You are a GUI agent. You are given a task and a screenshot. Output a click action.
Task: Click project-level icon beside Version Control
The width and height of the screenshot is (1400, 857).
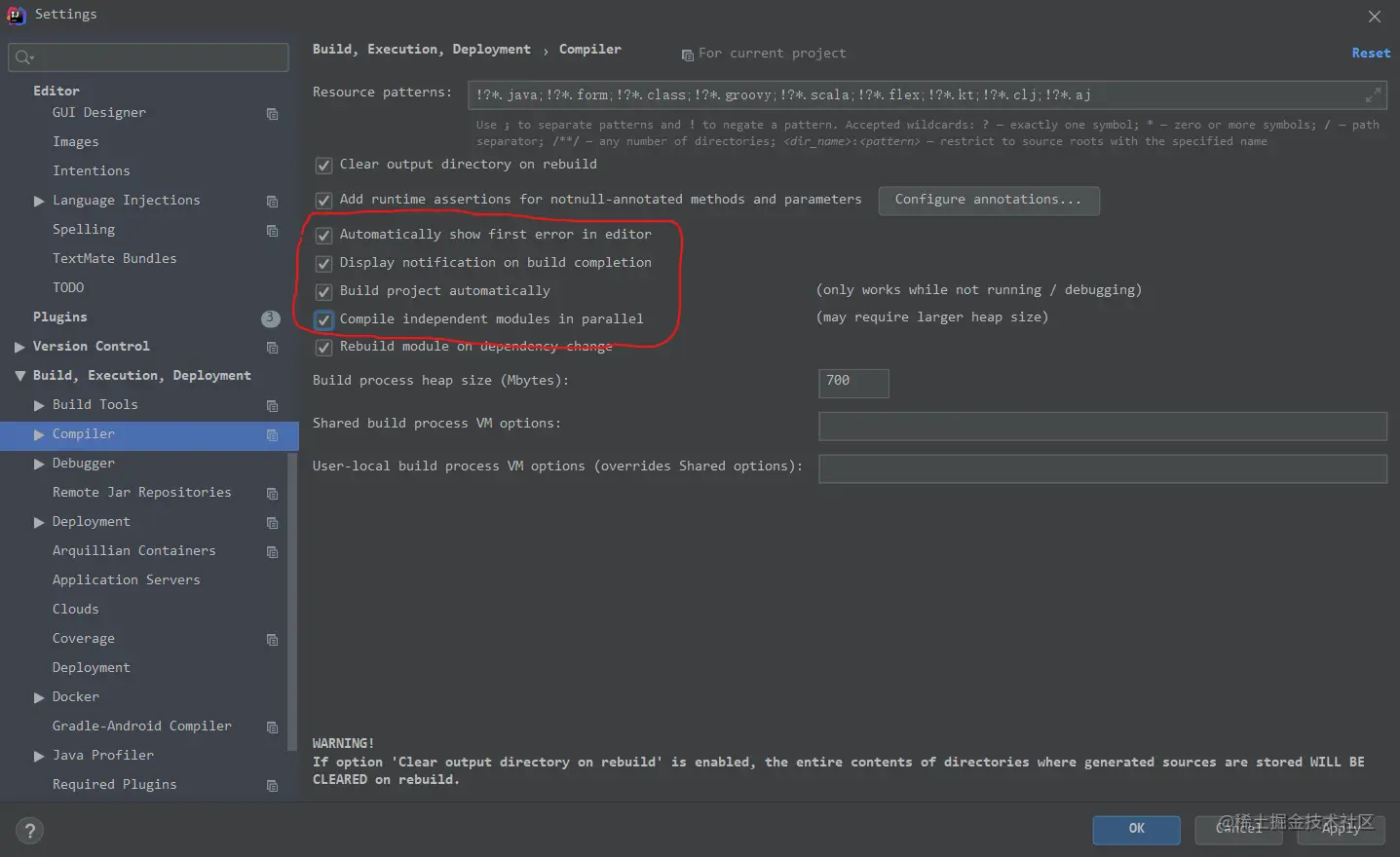pyautogui.click(x=272, y=348)
